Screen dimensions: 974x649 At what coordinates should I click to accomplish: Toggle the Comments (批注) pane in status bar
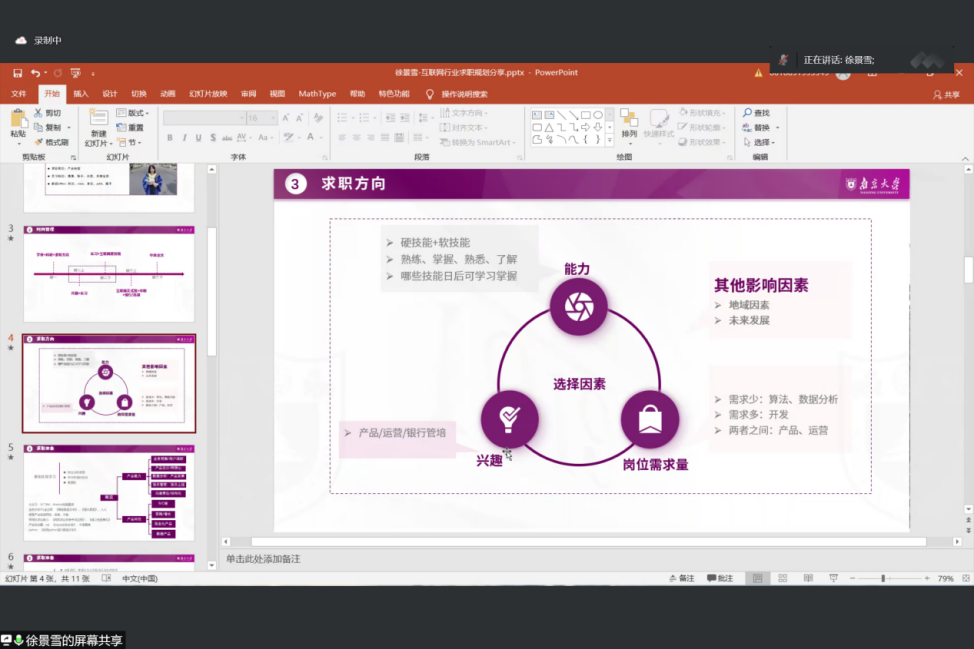pos(720,579)
